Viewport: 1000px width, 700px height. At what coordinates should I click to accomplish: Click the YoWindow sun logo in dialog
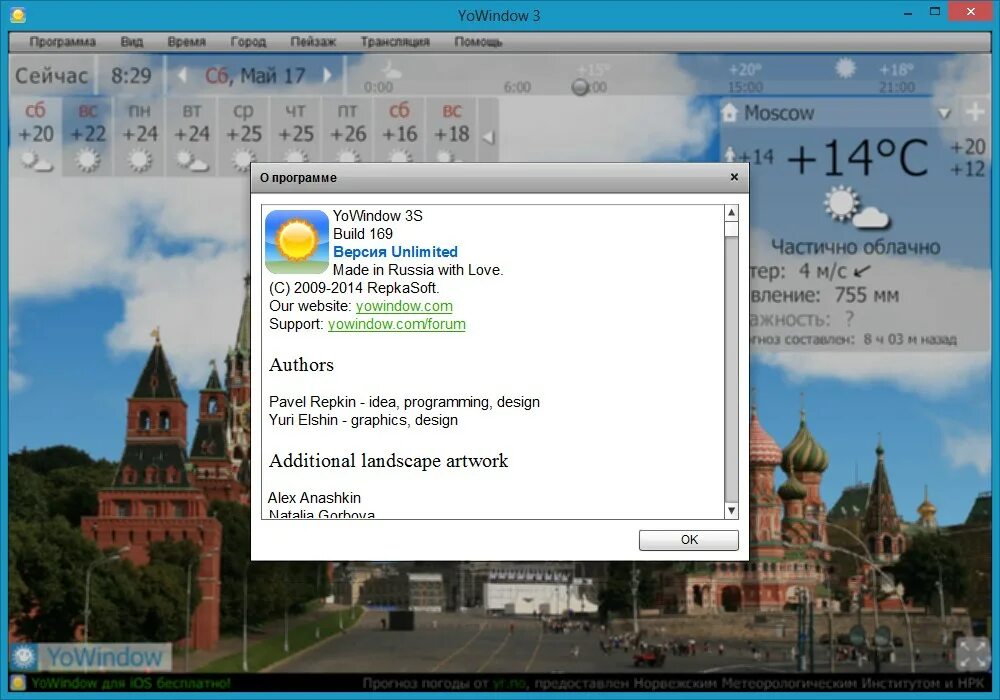coord(297,242)
